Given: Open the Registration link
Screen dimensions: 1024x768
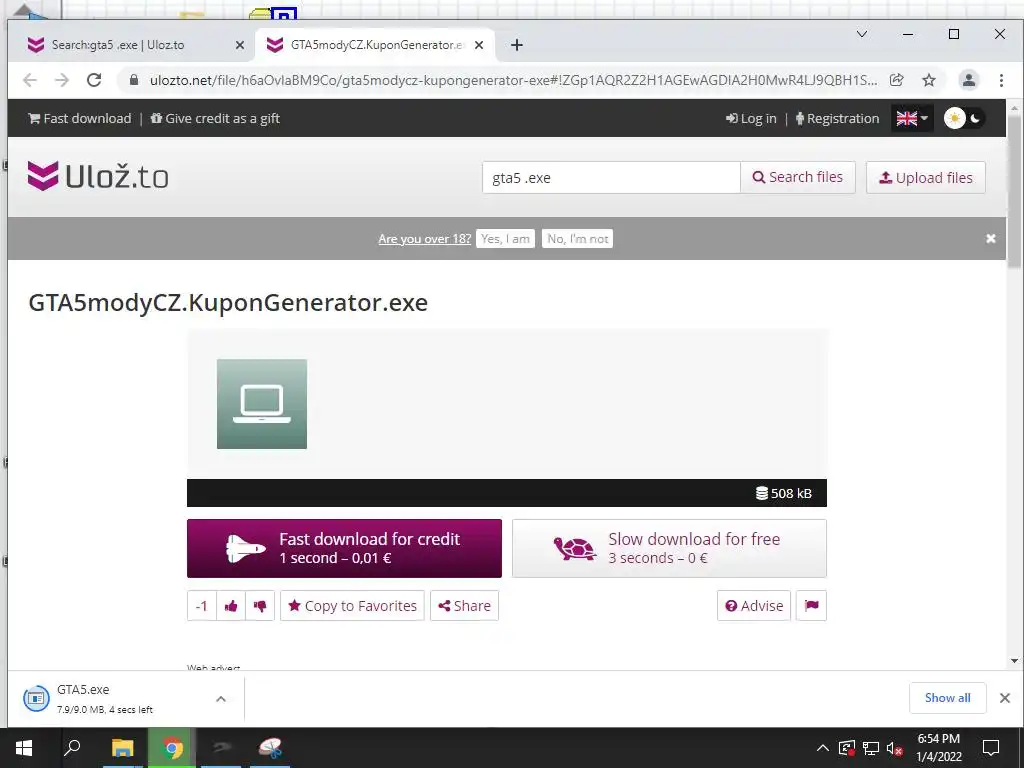Looking at the screenshot, I should 837,118.
